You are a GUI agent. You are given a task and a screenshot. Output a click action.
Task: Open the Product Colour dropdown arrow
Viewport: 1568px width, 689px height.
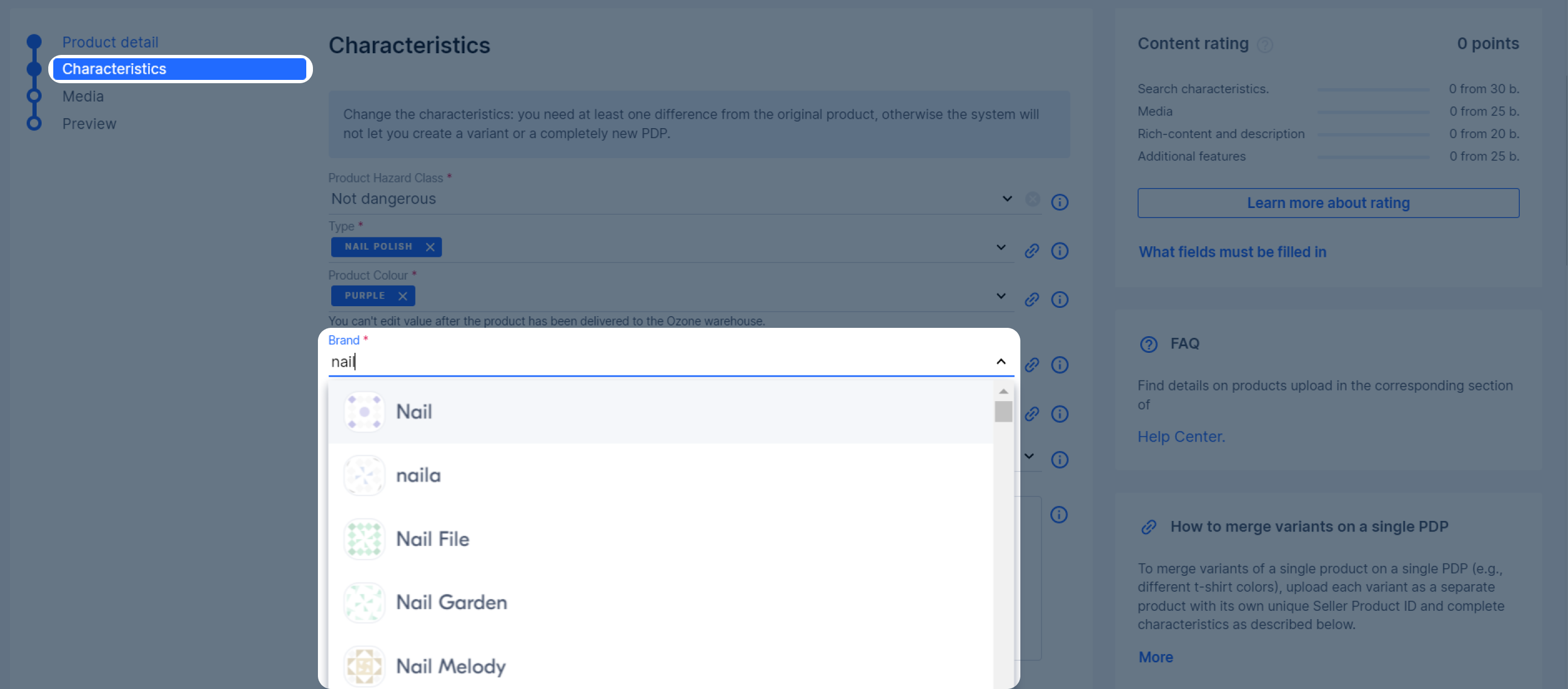coord(1001,296)
